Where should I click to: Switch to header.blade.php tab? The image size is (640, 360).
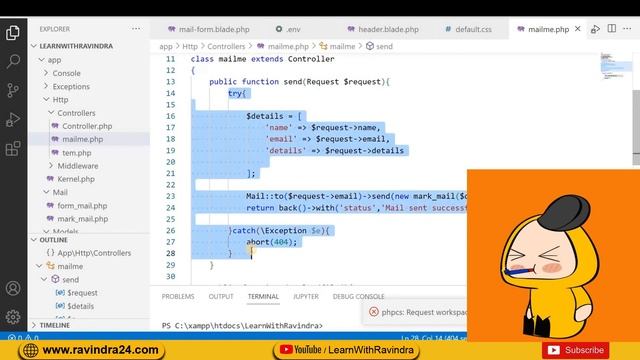point(383,29)
